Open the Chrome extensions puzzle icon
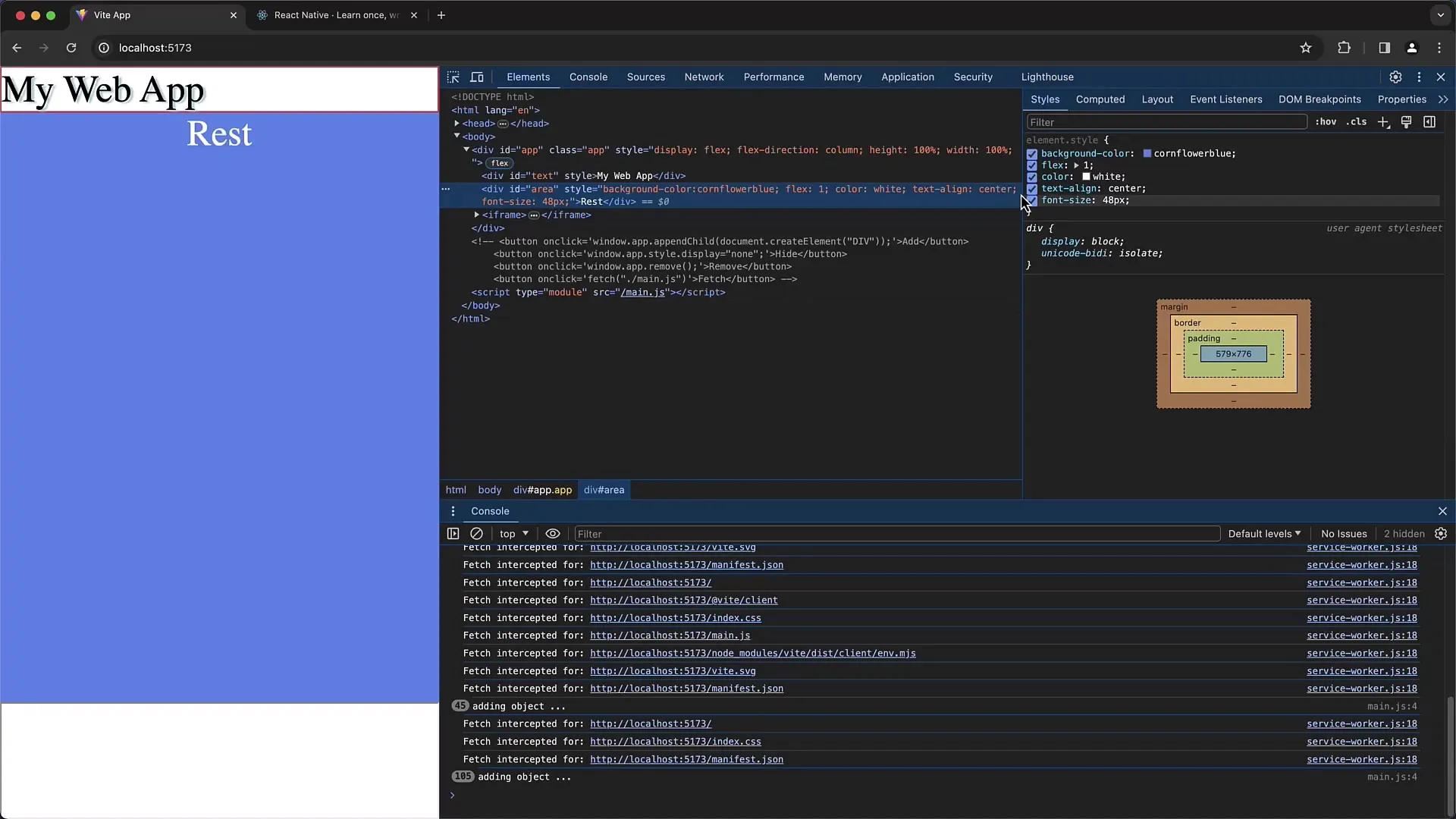This screenshot has height=819, width=1456. pyautogui.click(x=1344, y=48)
